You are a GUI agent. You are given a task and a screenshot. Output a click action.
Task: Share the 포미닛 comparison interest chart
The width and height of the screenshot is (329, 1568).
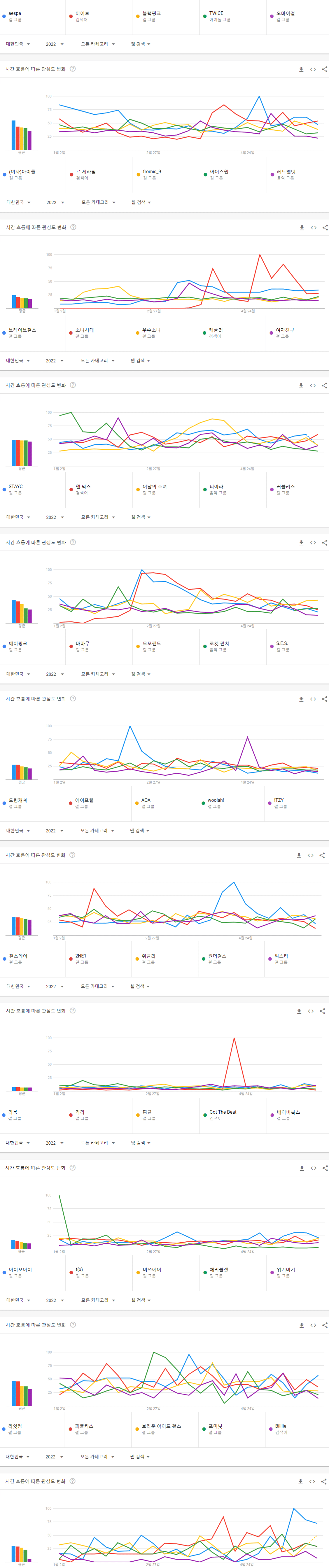[x=323, y=1482]
